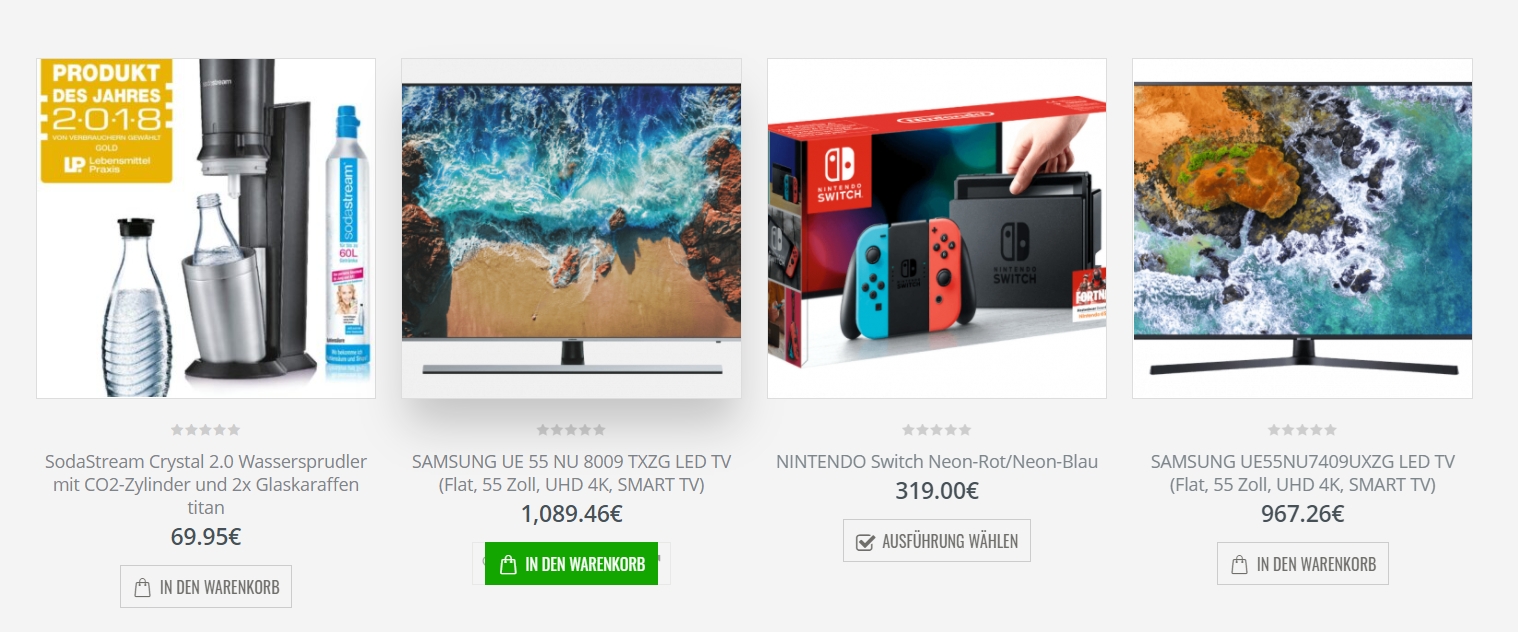Add Samsung UE55NU7409UXZG TV to Warenkorb
This screenshot has width=1518, height=632.
(x=1302, y=564)
